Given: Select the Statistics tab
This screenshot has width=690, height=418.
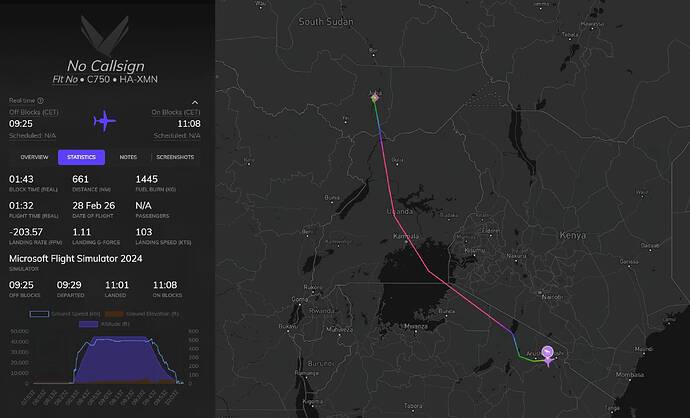Looking at the screenshot, I should pos(81,157).
